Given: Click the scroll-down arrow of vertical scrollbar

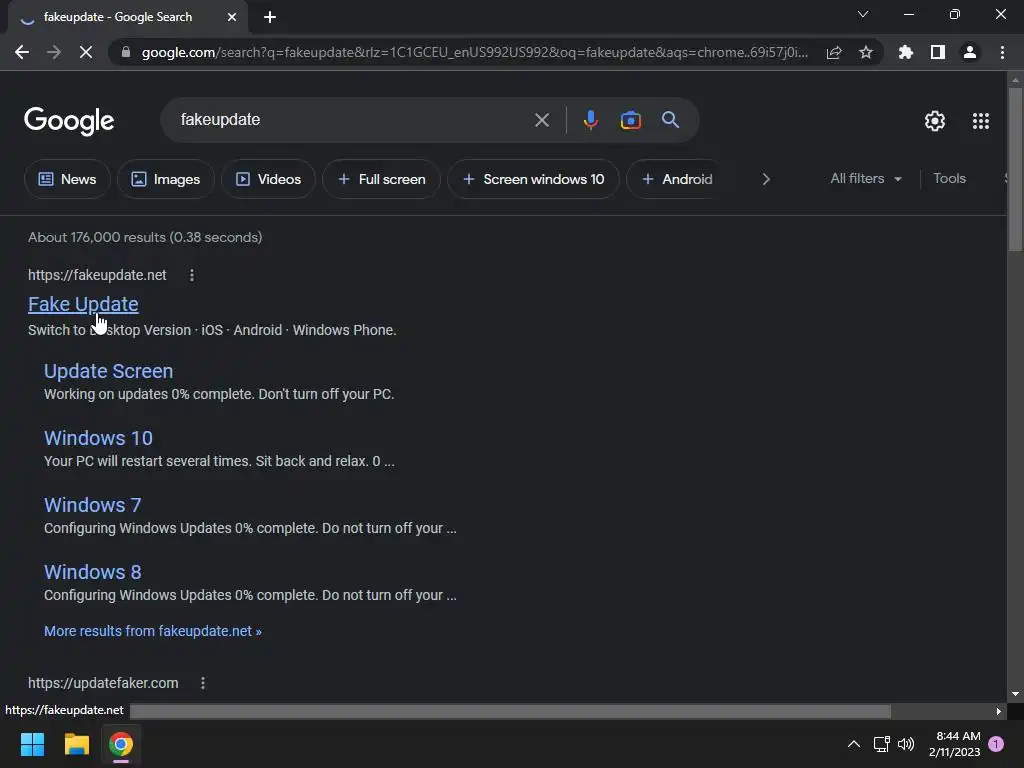Looking at the screenshot, I should pyautogui.click(x=1015, y=694).
